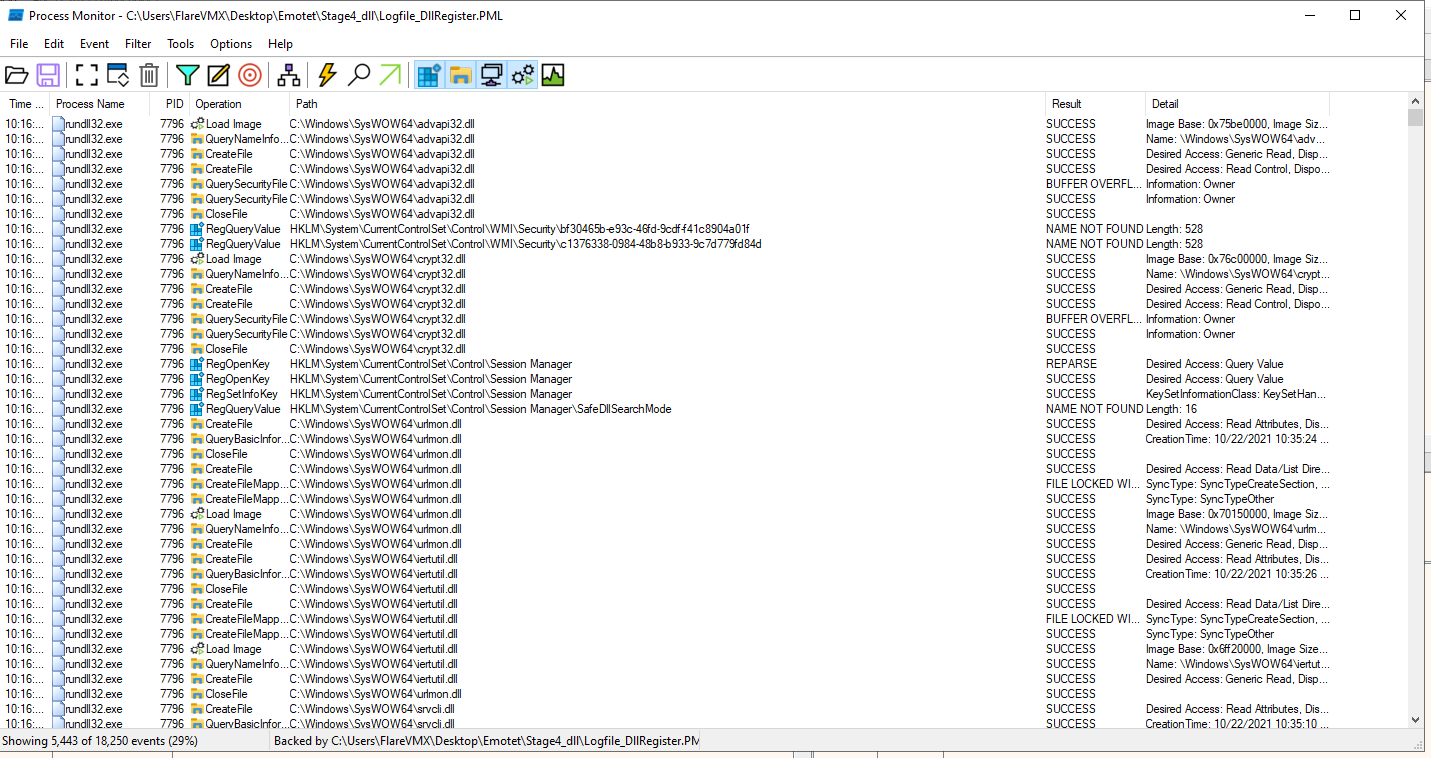Toggle Show Process and Thread Activity

click(522, 75)
